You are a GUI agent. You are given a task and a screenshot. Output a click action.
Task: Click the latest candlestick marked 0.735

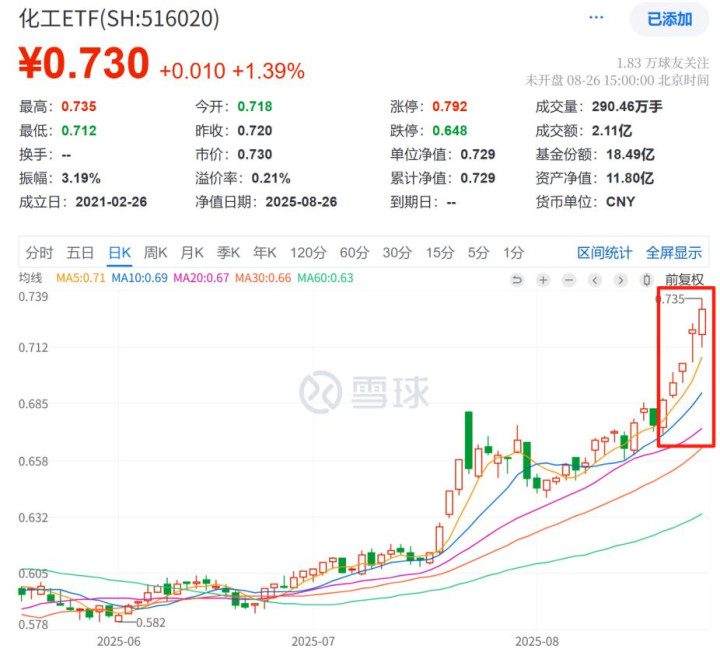click(702, 321)
